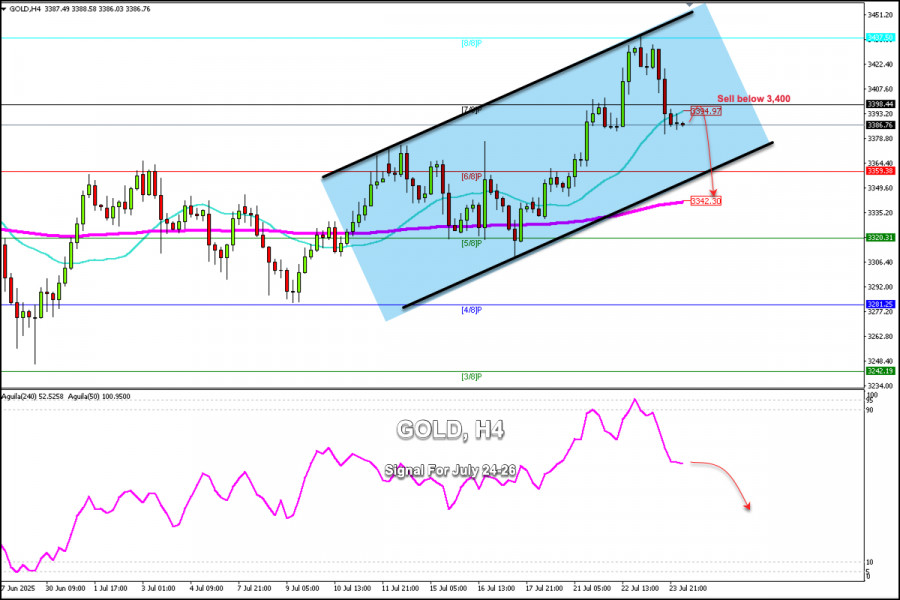Viewport: 900px width, 600px height.
Task: Click the 3292.00 price axis value
Action: 880,287
